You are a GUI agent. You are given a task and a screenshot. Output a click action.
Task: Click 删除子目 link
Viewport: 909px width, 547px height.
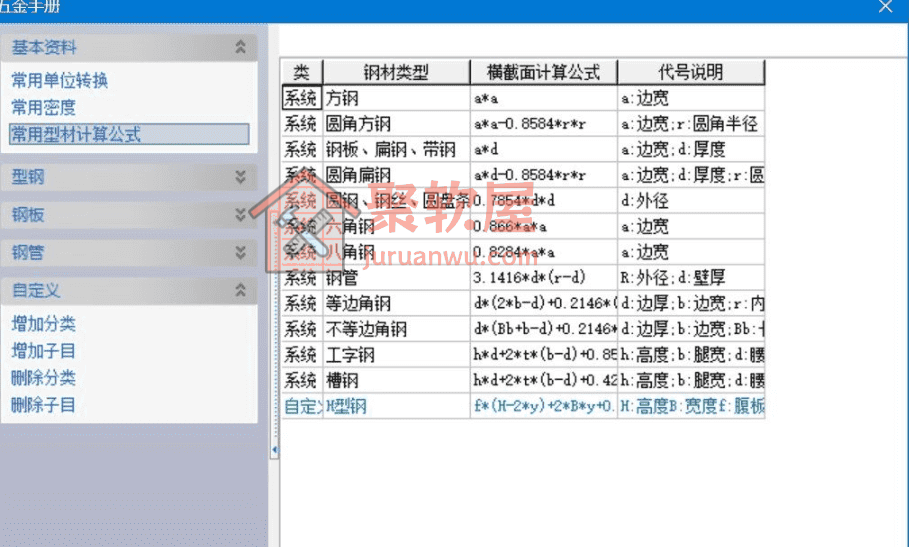click(43, 405)
